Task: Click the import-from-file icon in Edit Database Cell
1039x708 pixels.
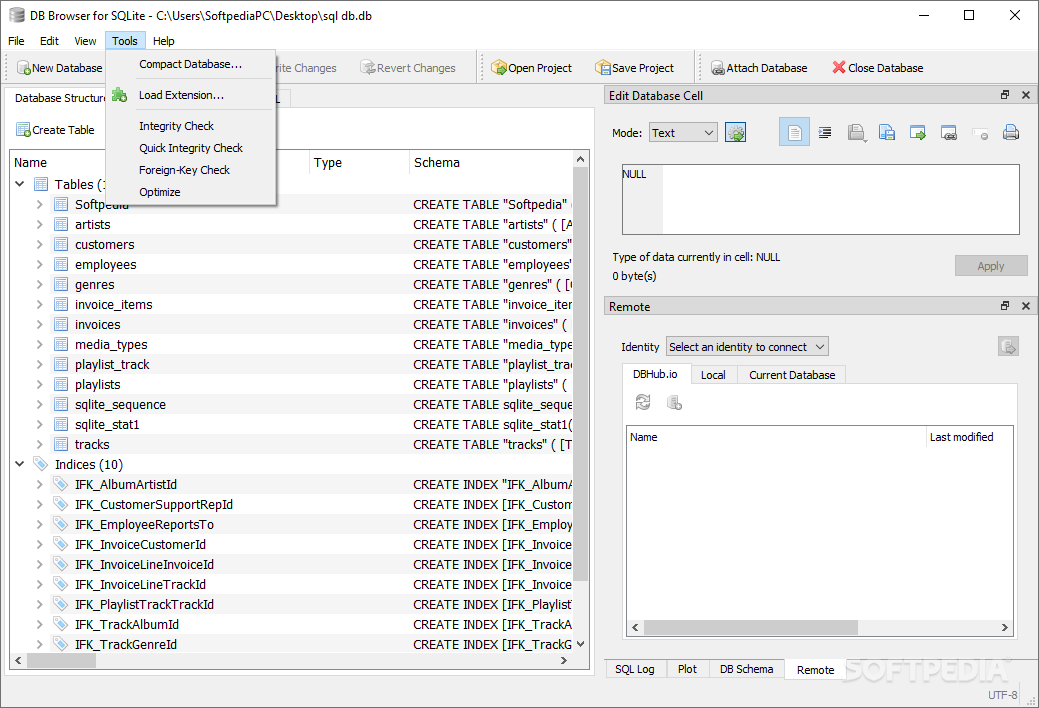Action: click(x=856, y=133)
